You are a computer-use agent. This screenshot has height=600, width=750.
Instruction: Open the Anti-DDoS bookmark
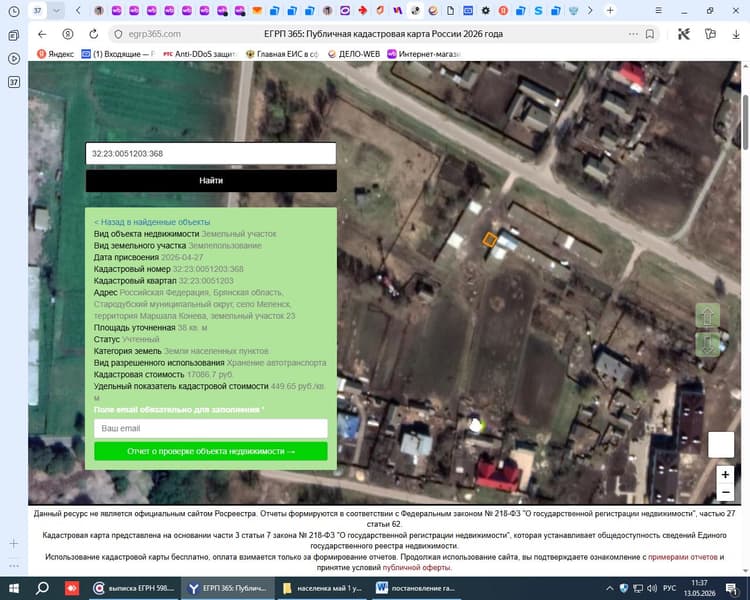coord(200,54)
